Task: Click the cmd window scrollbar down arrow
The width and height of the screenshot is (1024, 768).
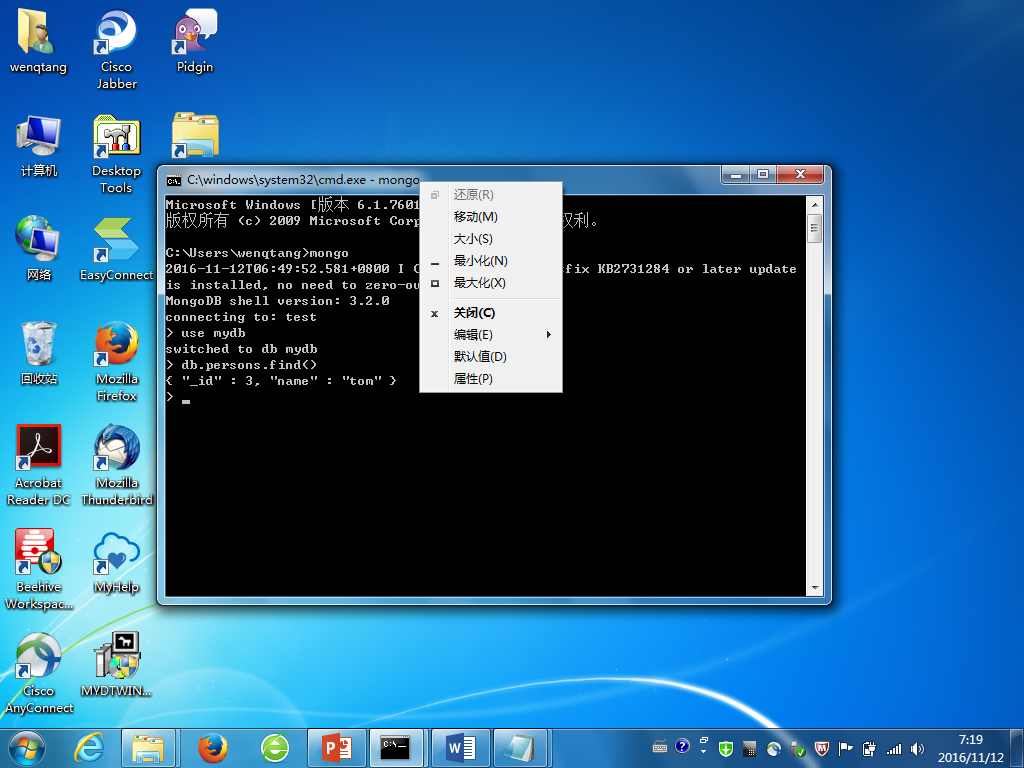Action: click(x=814, y=588)
